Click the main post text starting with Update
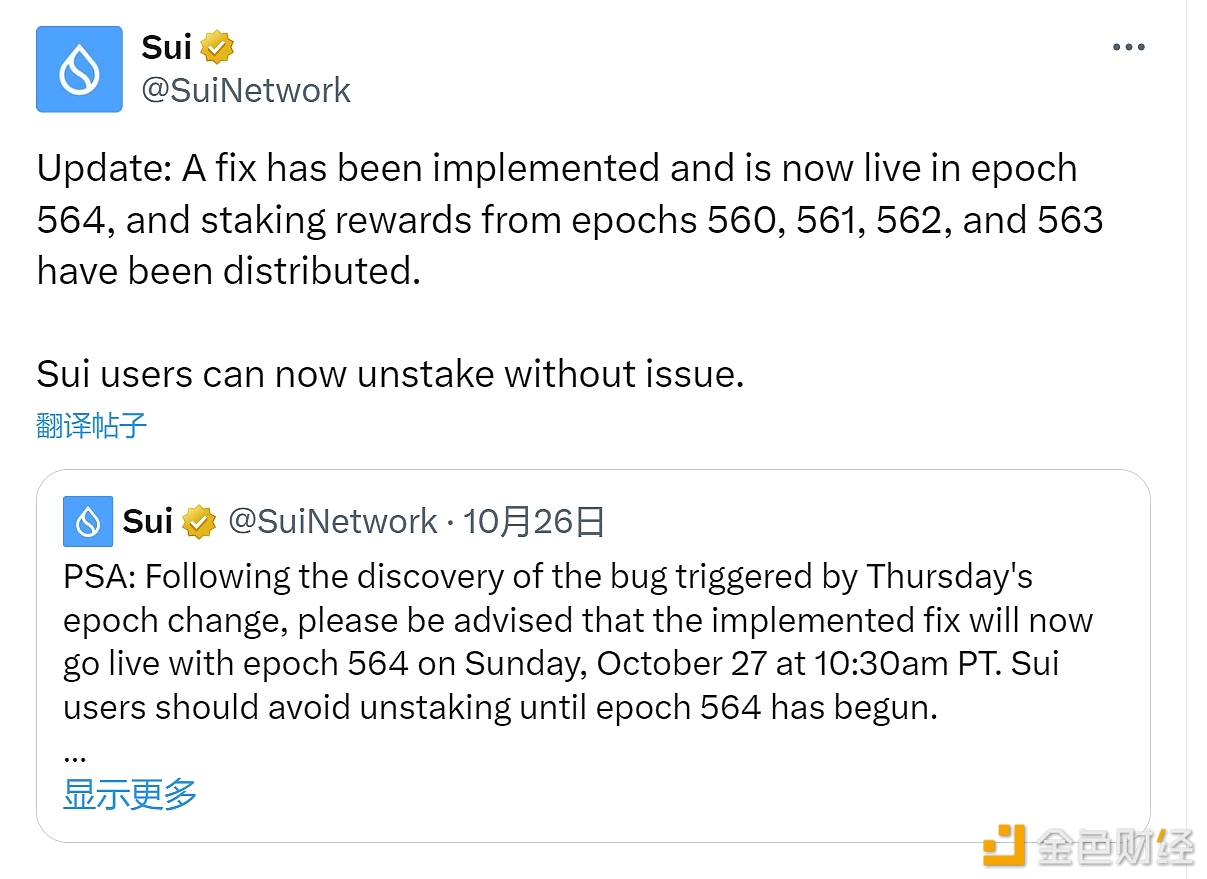Viewport: 1207px width, 879px height. [x=570, y=219]
